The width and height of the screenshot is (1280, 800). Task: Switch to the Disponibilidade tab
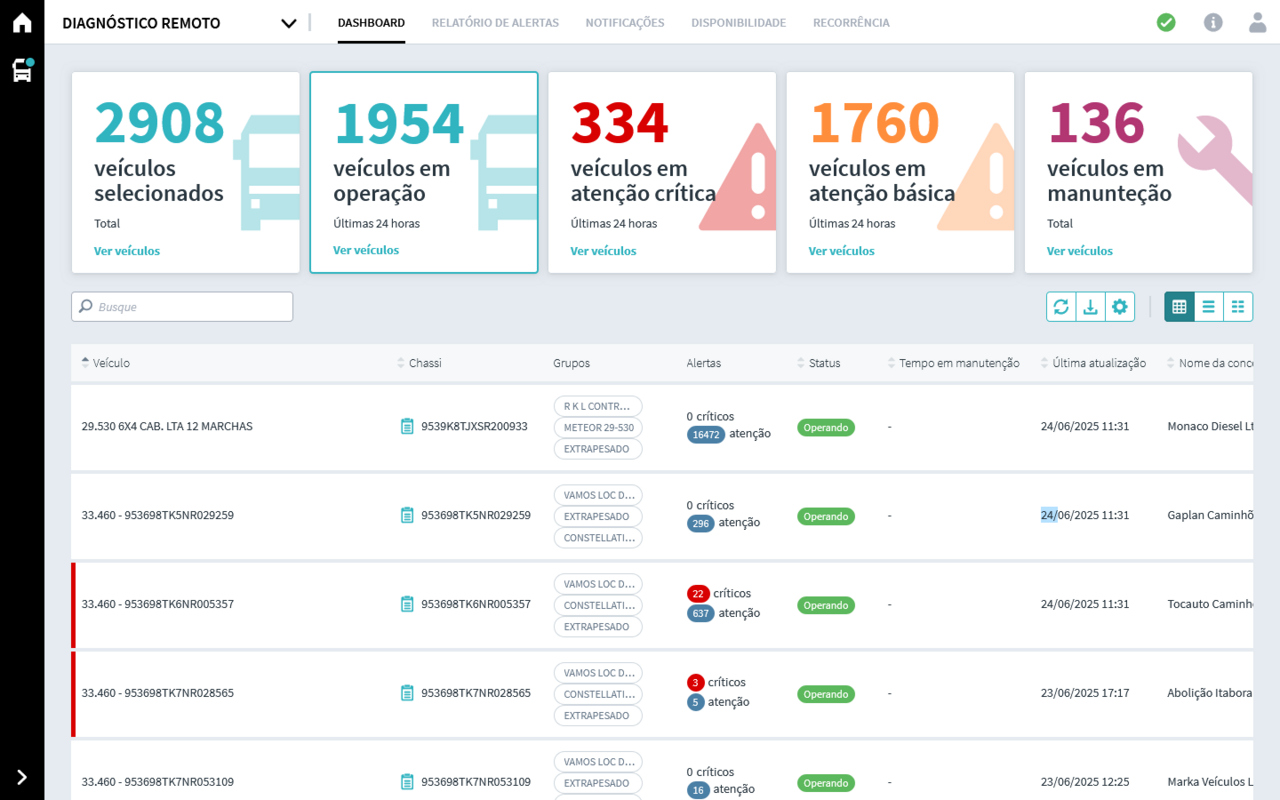click(738, 23)
